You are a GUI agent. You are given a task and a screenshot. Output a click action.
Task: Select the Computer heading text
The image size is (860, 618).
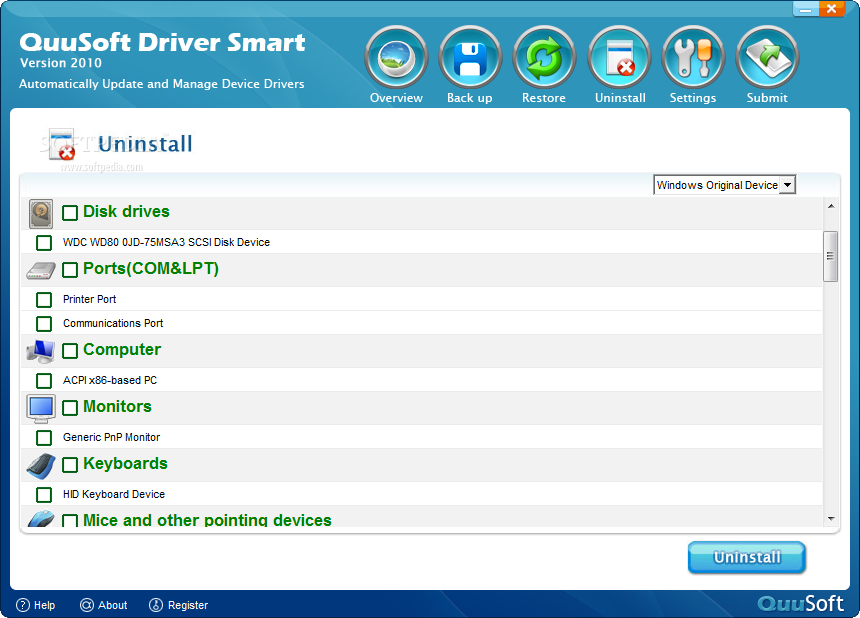[122, 350]
